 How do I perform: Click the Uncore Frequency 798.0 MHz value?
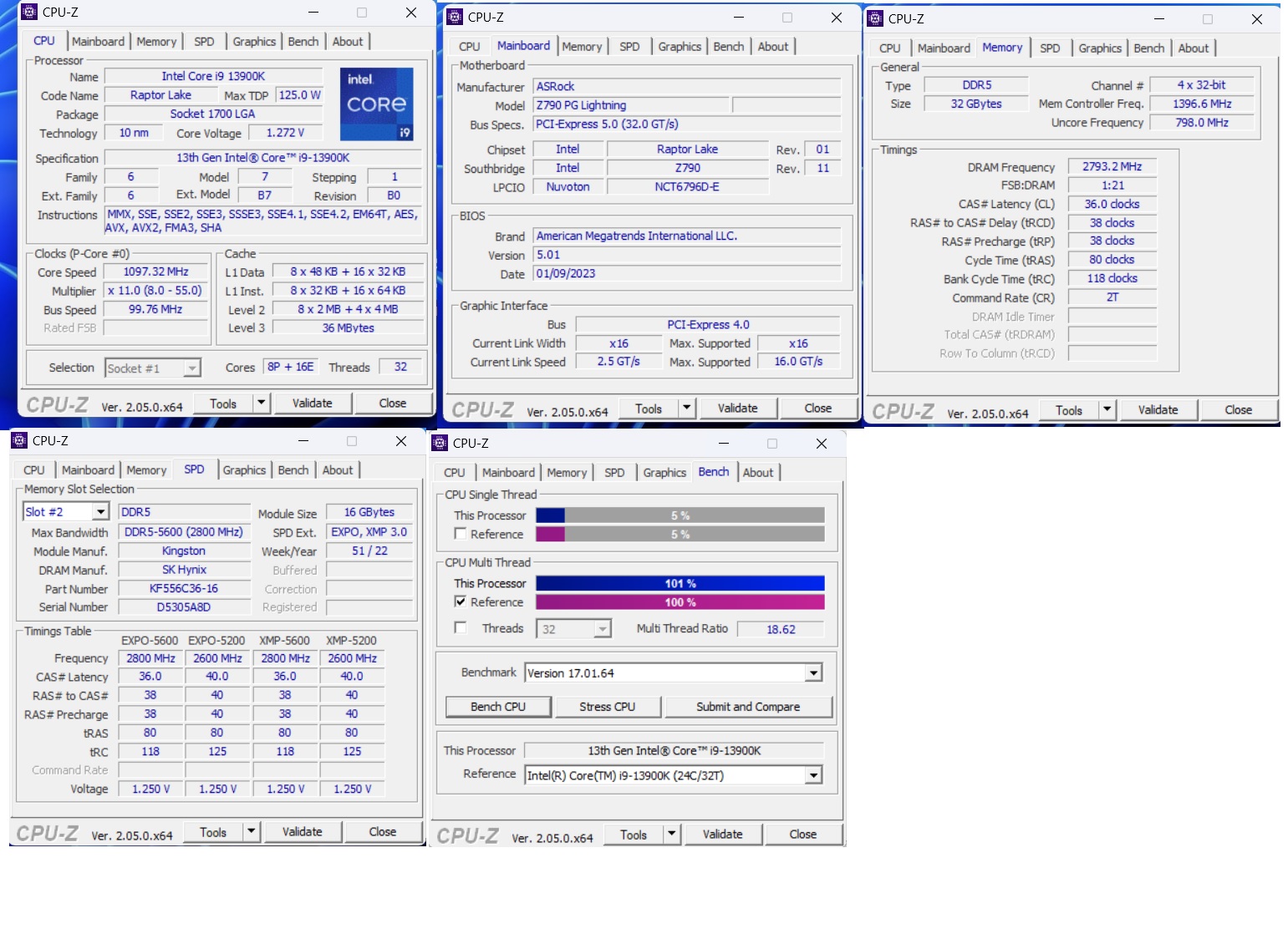(x=1202, y=122)
